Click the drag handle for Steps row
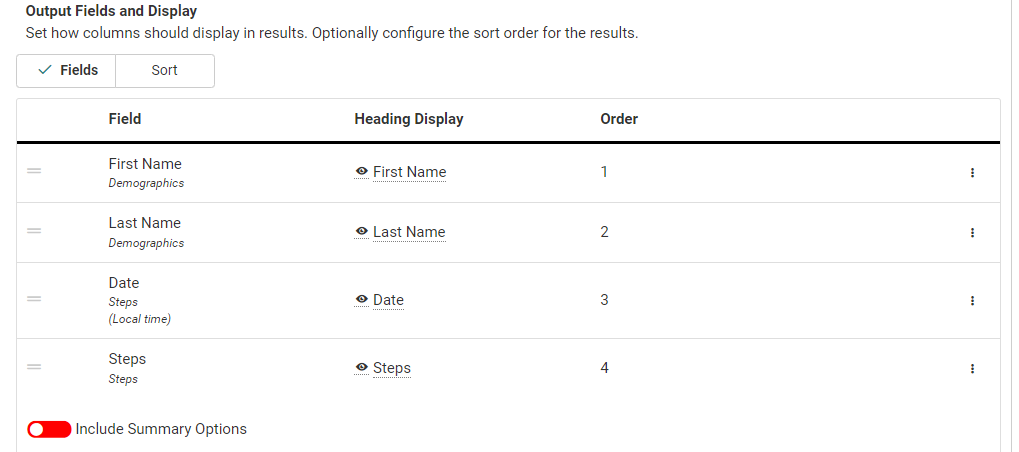1019x452 pixels. (34, 368)
